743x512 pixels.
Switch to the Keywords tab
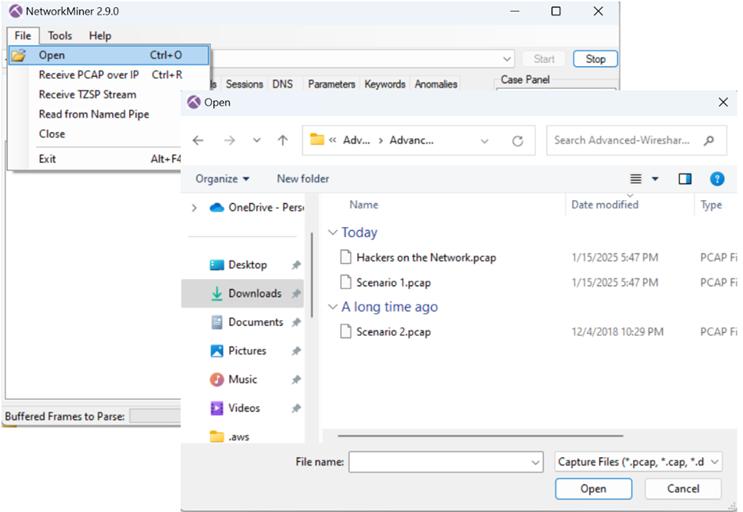pyautogui.click(x=385, y=84)
